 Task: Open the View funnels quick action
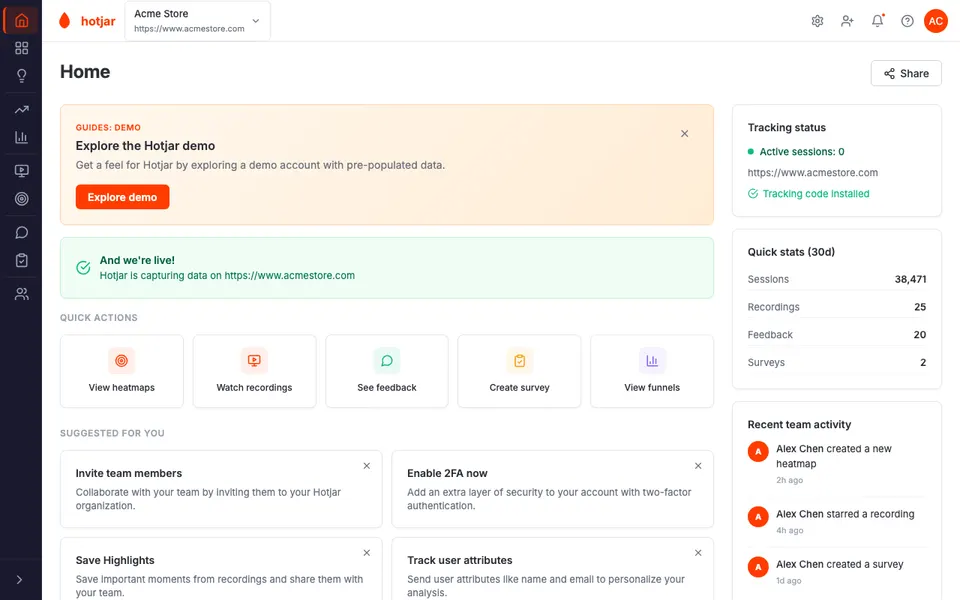[x=652, y=371]
